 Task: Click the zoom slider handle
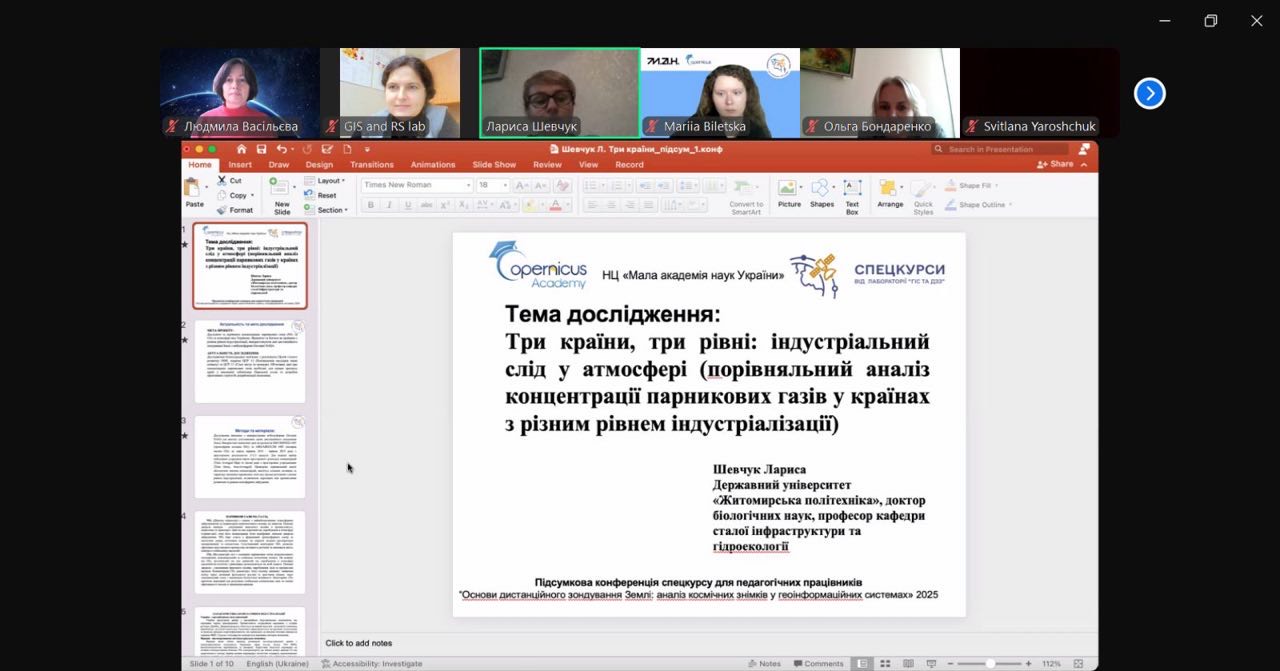click(990, 663)
